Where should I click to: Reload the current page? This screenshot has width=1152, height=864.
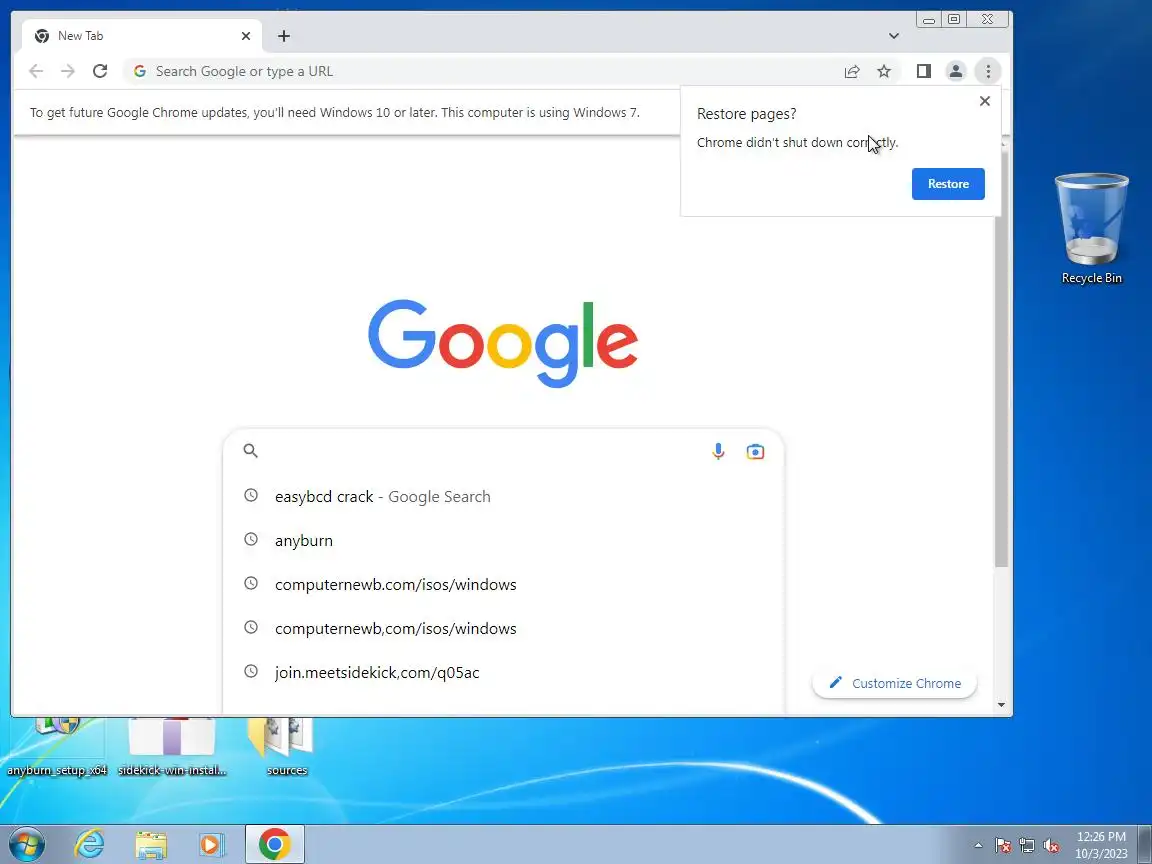click(x=100, y=71)
